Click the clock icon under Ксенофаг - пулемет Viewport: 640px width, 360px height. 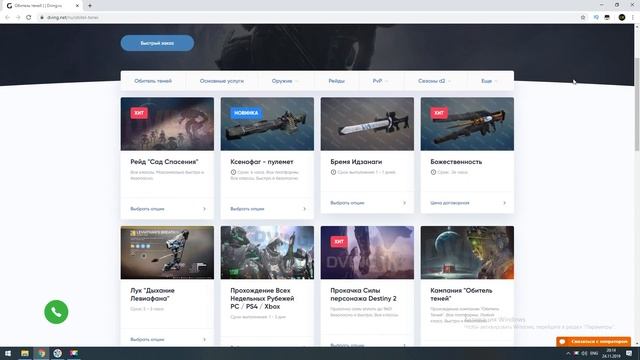(233, 172)
